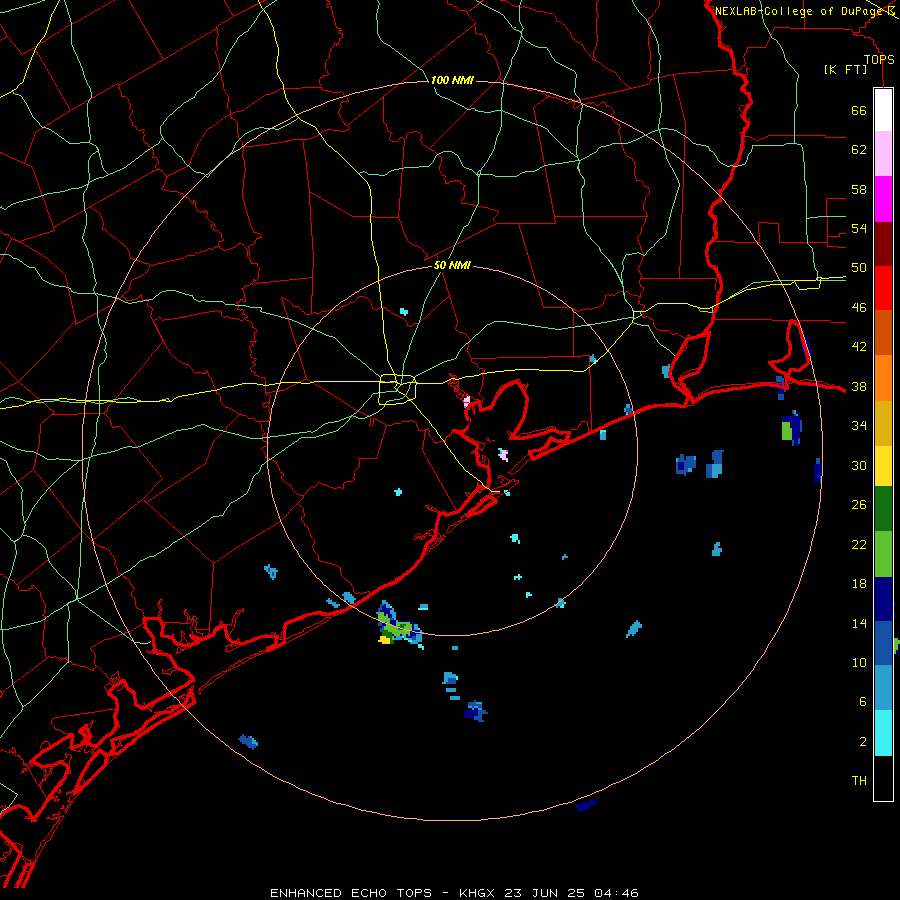900x900 pixels.
Task: Click the dark orange swatch between 46 and 42
Action: [x=883, y=332]
